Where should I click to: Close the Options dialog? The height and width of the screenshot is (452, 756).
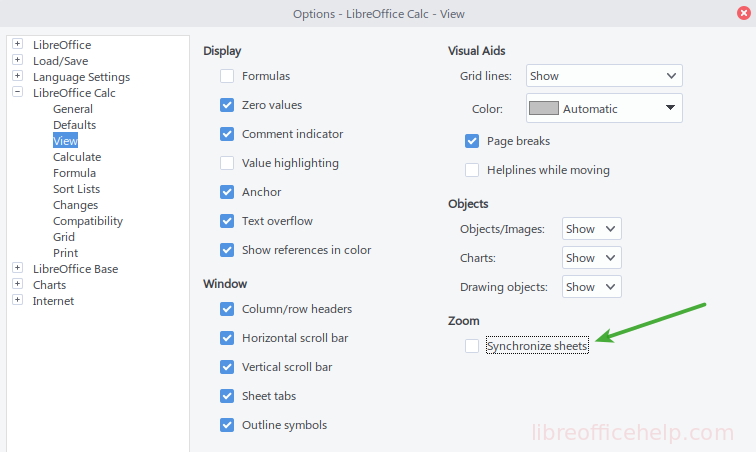744,13
